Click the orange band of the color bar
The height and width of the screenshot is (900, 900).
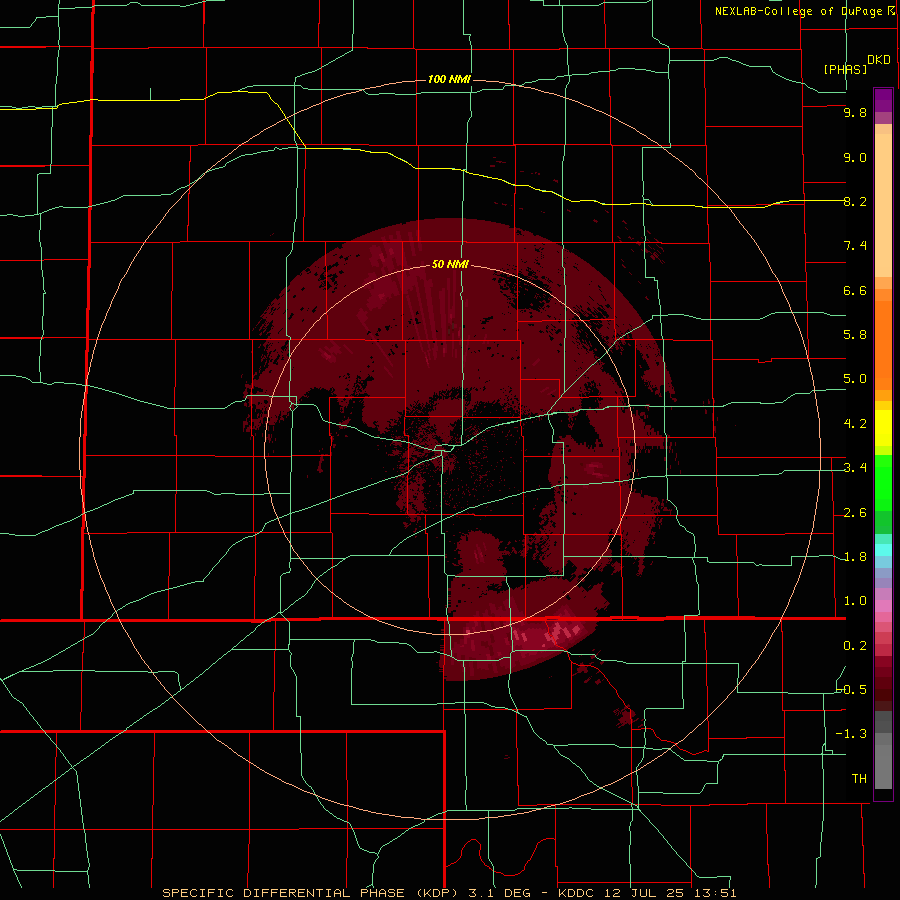883,344
